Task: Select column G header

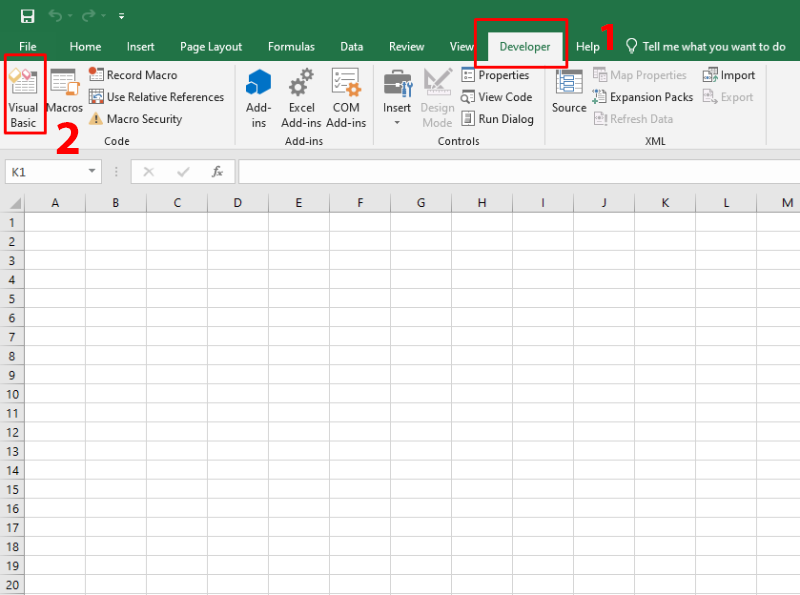Action: pos(421,203)
